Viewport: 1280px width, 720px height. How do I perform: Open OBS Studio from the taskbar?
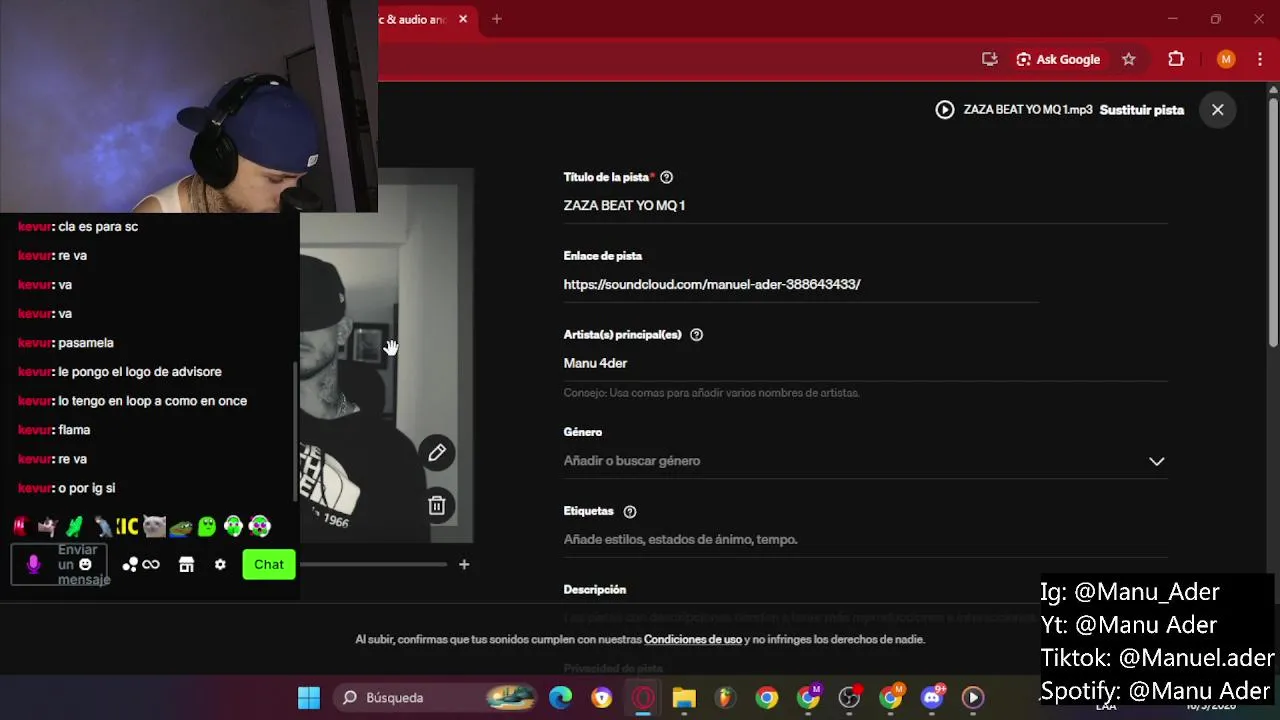(849, 697)
